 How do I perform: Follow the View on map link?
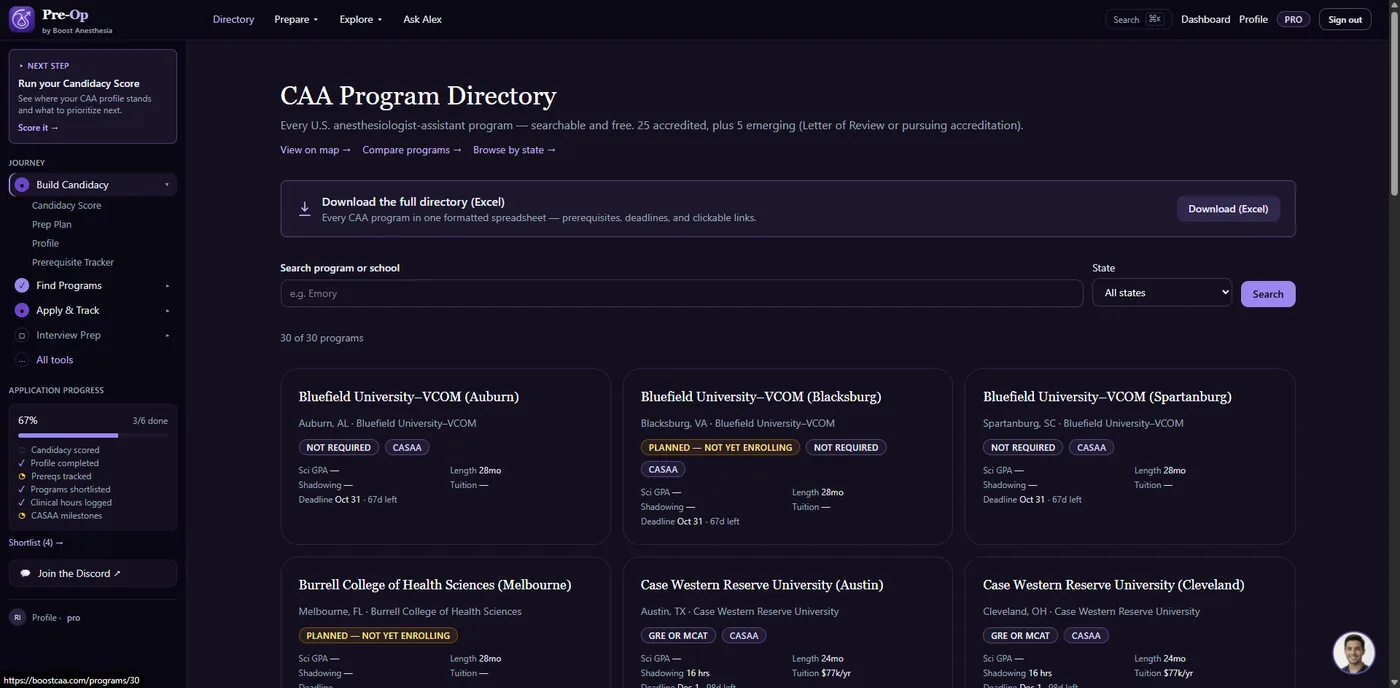[x=315, y=150]
